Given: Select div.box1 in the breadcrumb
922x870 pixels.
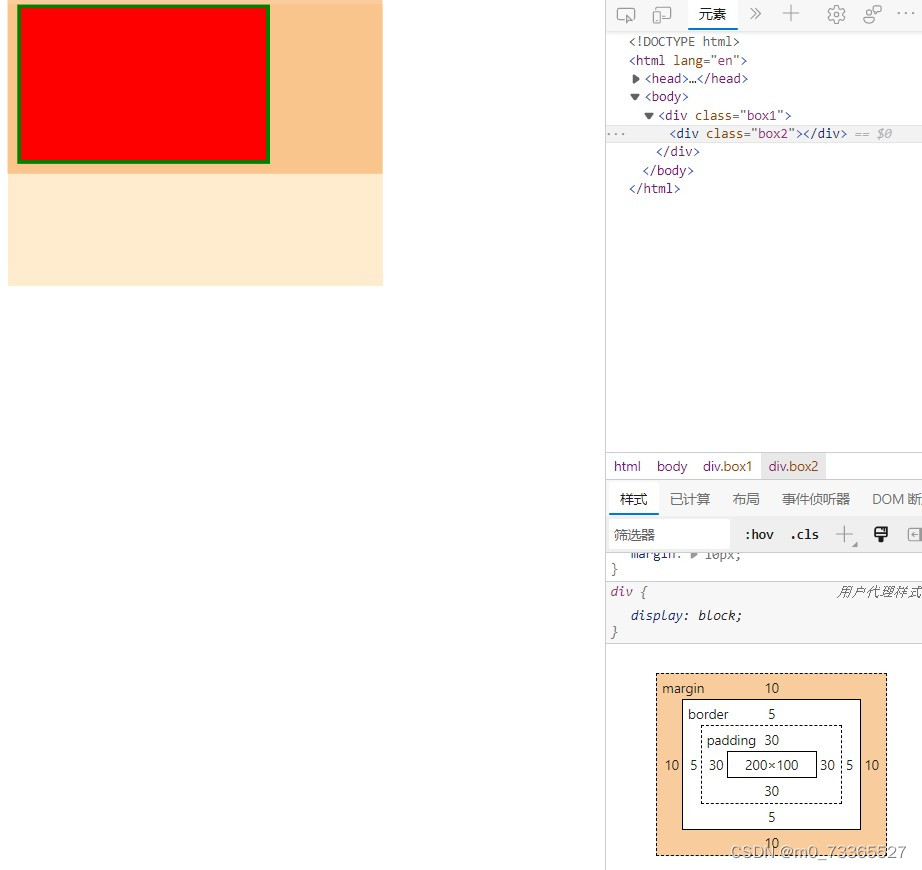Looking at the screenshot, I should click(x=727, y=466).
